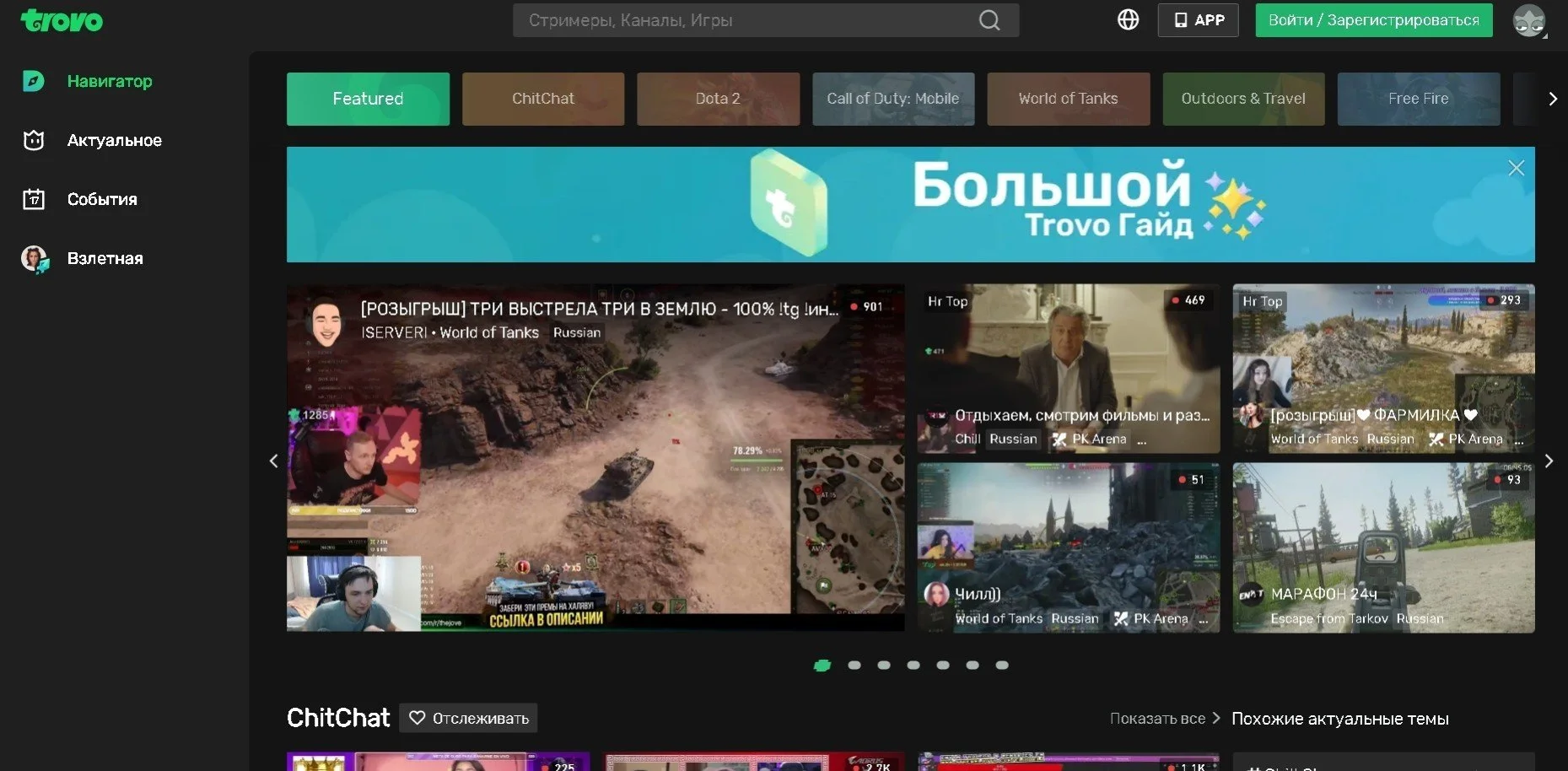1568x771 pixels.
Task: Click the featured stream title РОЗЫГРЫШ
Action: [600, 309]
